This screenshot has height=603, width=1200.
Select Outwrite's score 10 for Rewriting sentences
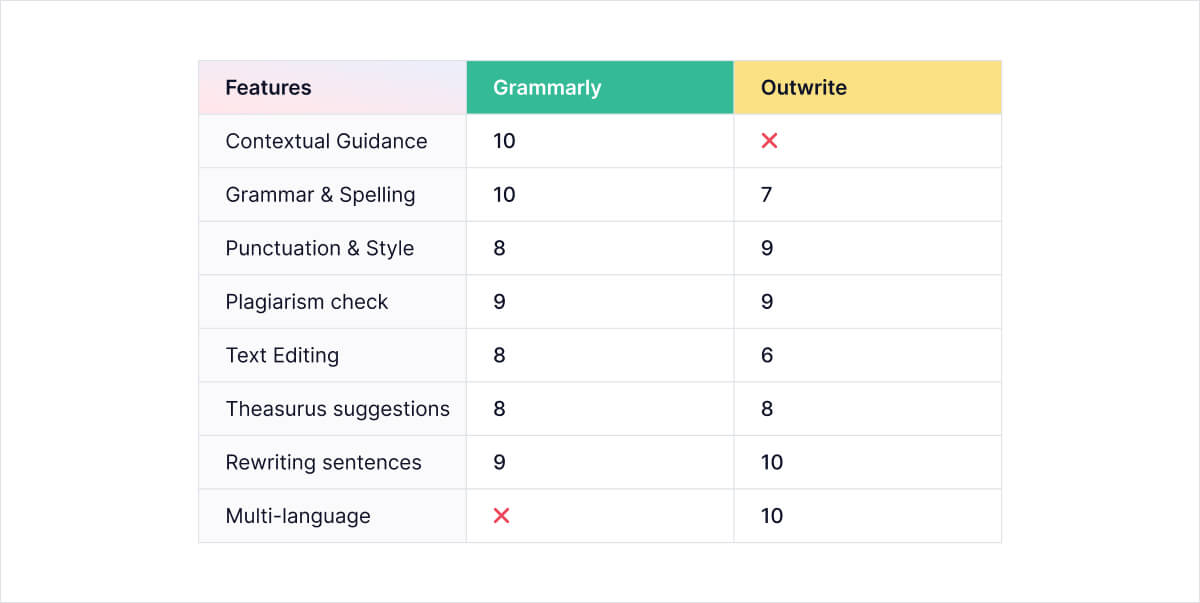[772, 462]
